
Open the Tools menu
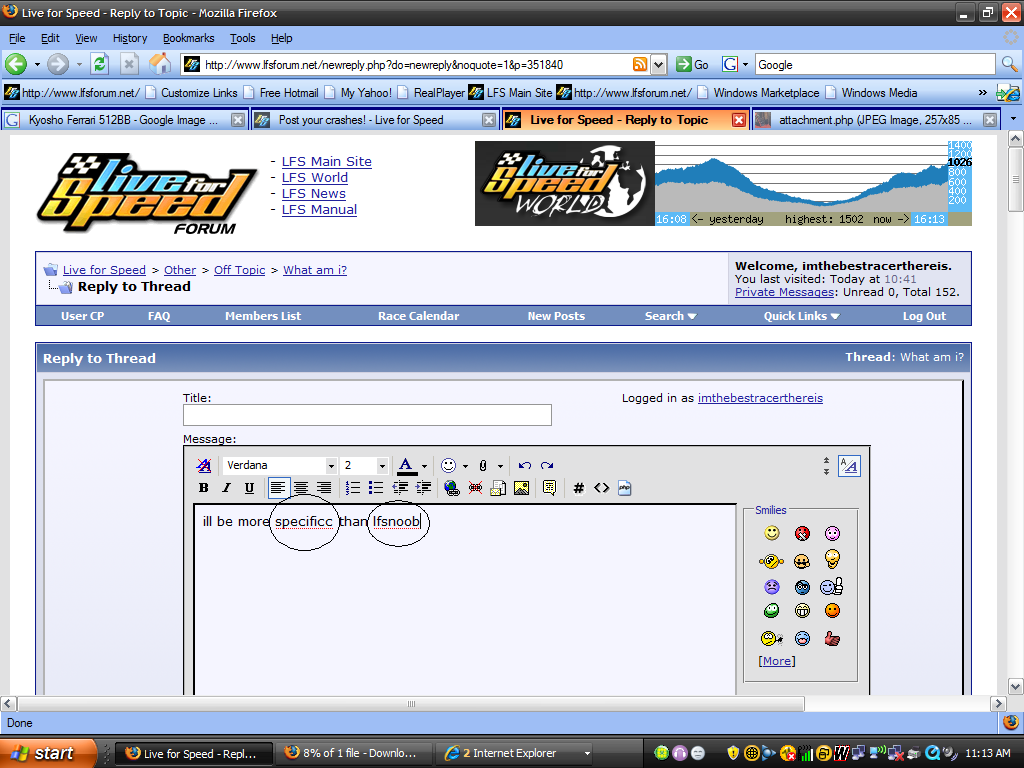(x=242, y=38)
